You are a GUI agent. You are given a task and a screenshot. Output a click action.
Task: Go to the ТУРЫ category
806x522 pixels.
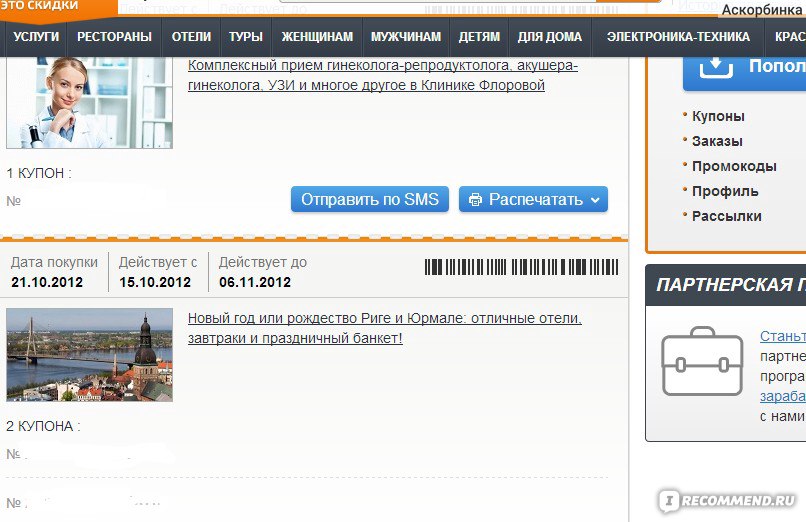tap(246, 36)
